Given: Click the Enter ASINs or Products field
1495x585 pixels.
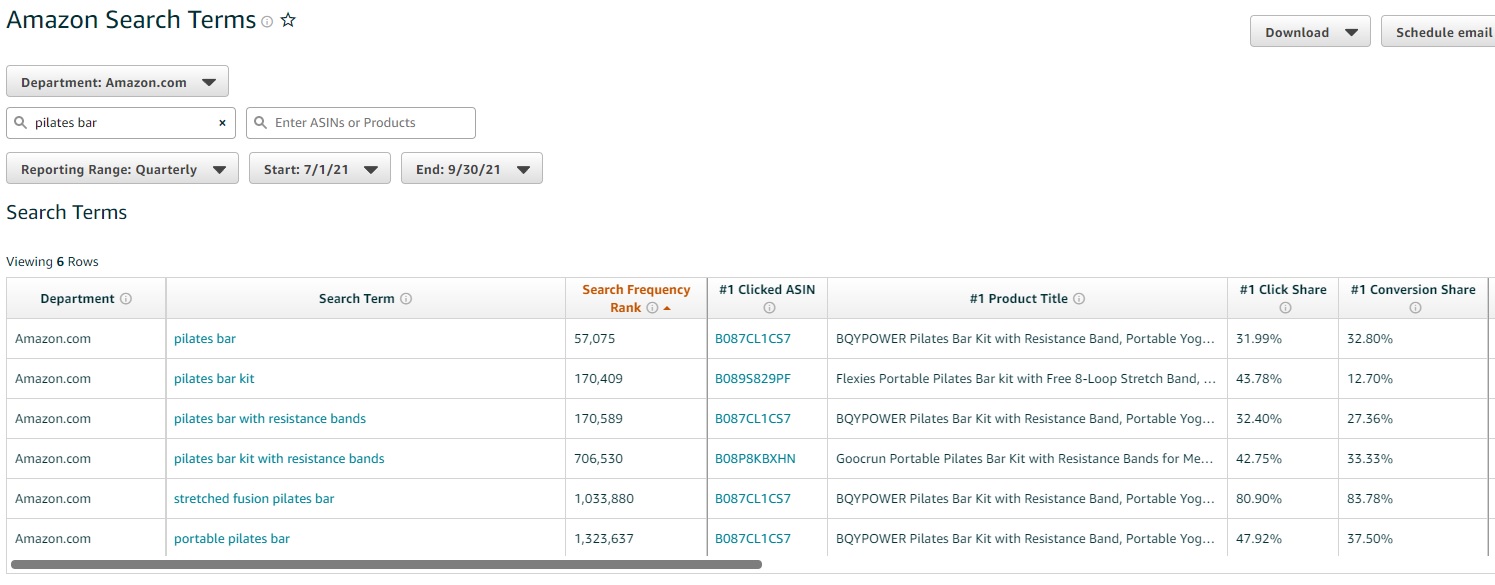Looking at the screenshot, I should pyautogui.click(x=361, y=123).
